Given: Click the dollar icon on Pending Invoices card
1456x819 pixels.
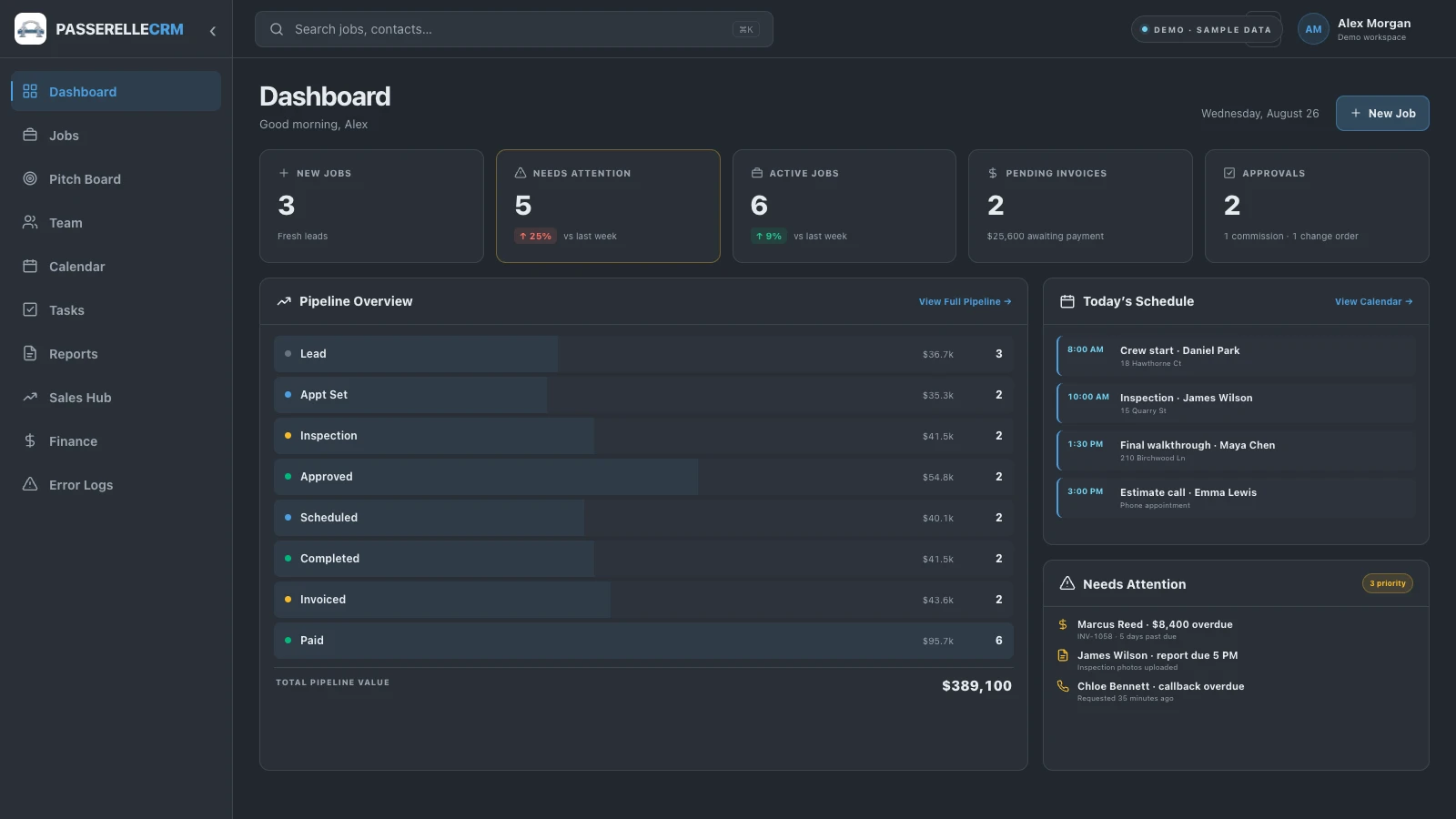Looking at the screenshot, I should [x=993, y=173].
